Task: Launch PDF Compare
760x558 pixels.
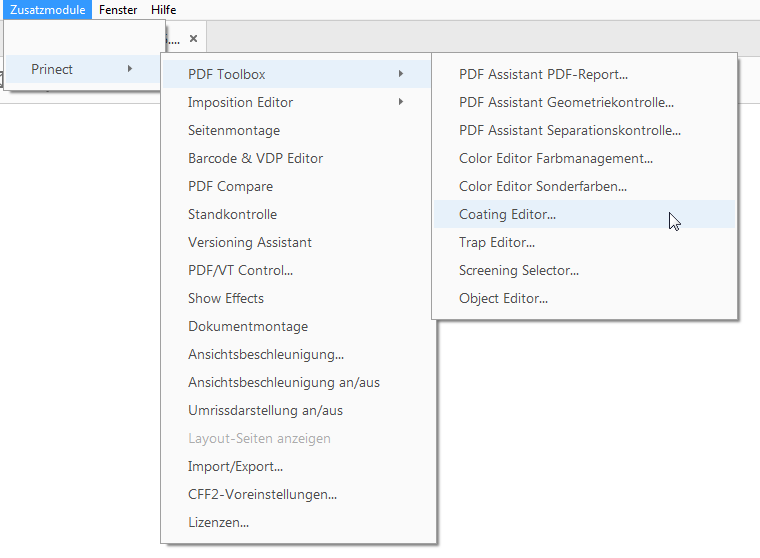Action: click(296, 187)
